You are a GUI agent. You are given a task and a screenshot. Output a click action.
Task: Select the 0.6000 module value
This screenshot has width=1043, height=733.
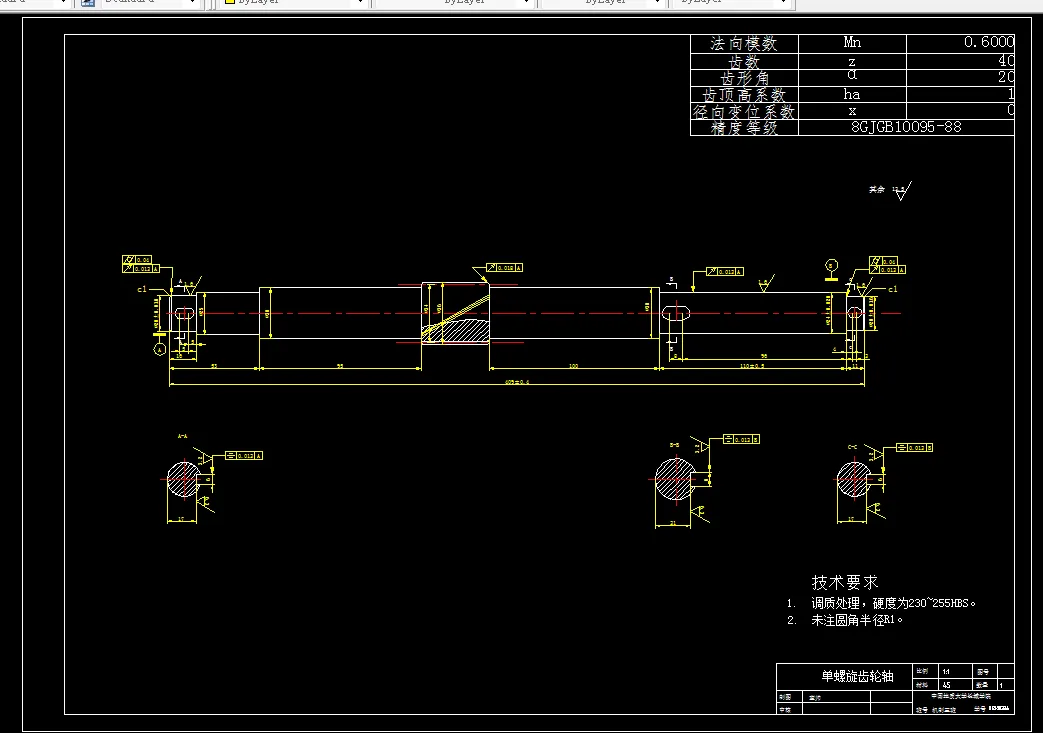click(989, 43)
